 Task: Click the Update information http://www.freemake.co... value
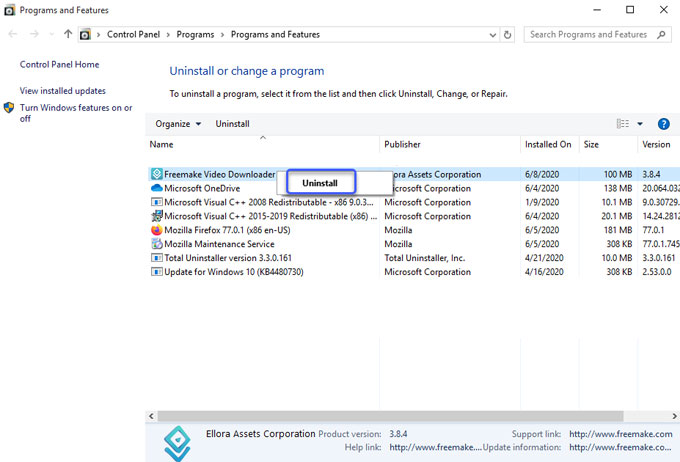pyautogui.click(x=620, y=447)
